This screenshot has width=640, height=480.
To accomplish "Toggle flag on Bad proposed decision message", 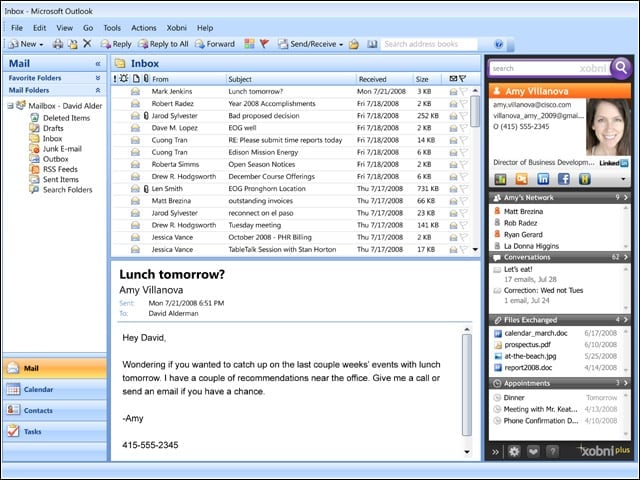I will 463,116.
